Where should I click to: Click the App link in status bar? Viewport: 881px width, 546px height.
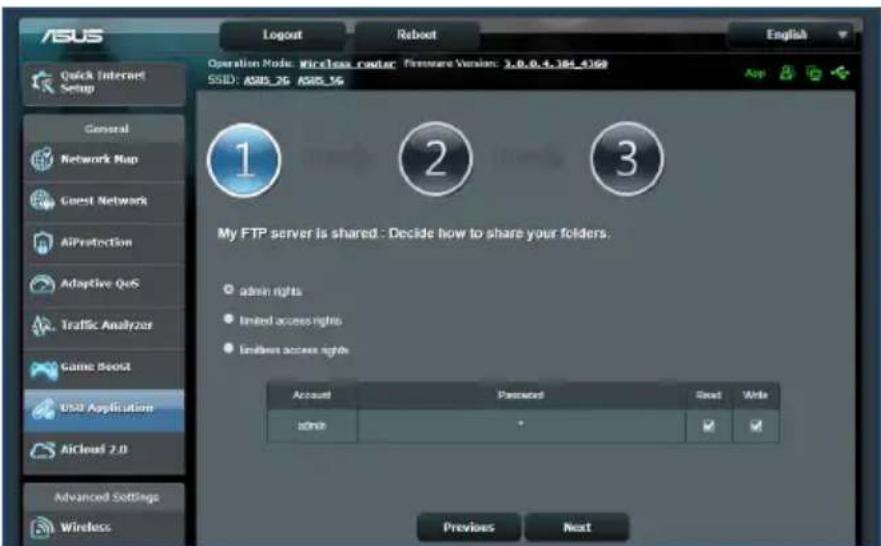755,73
